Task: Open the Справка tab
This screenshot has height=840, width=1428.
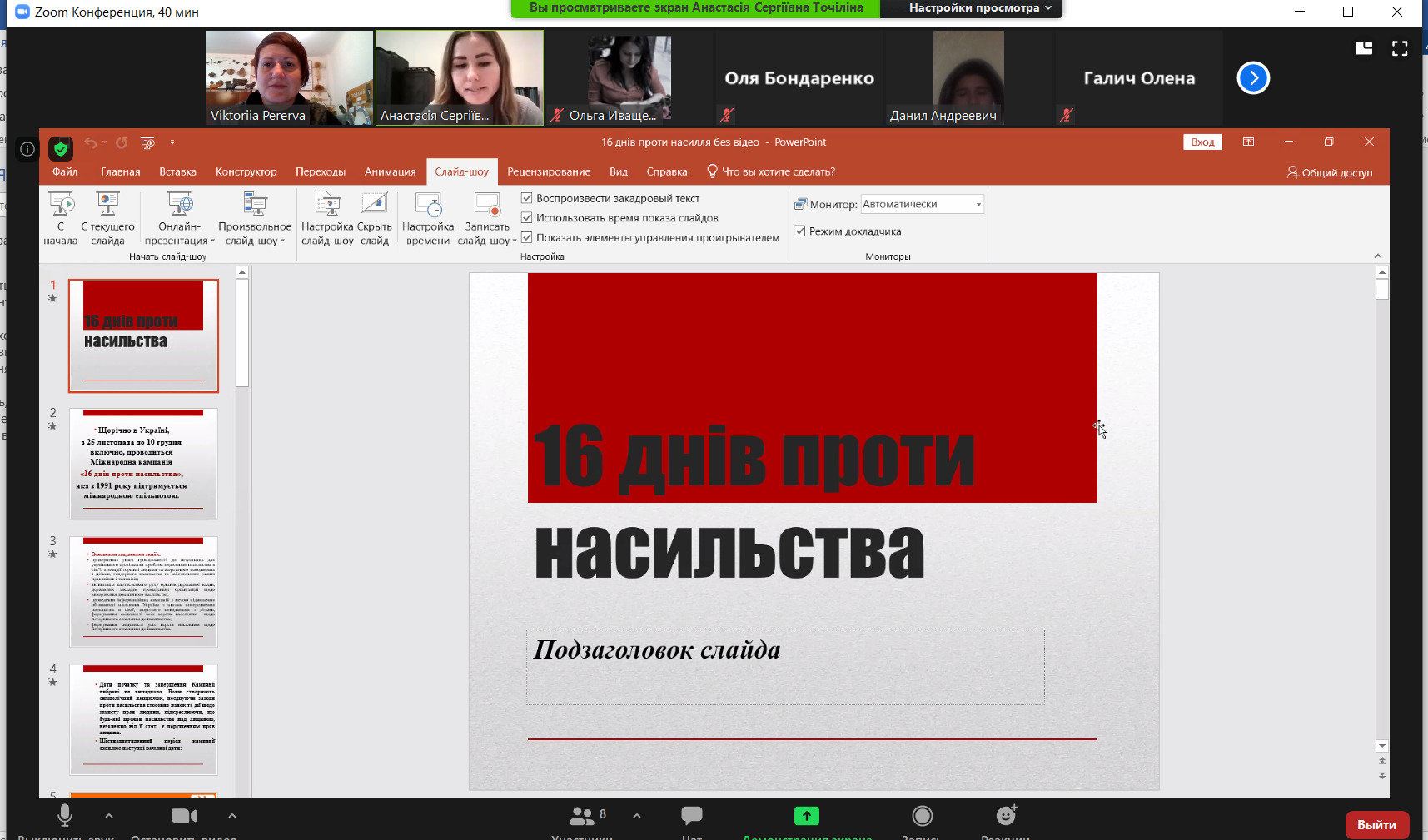Action: click(667, 172)
